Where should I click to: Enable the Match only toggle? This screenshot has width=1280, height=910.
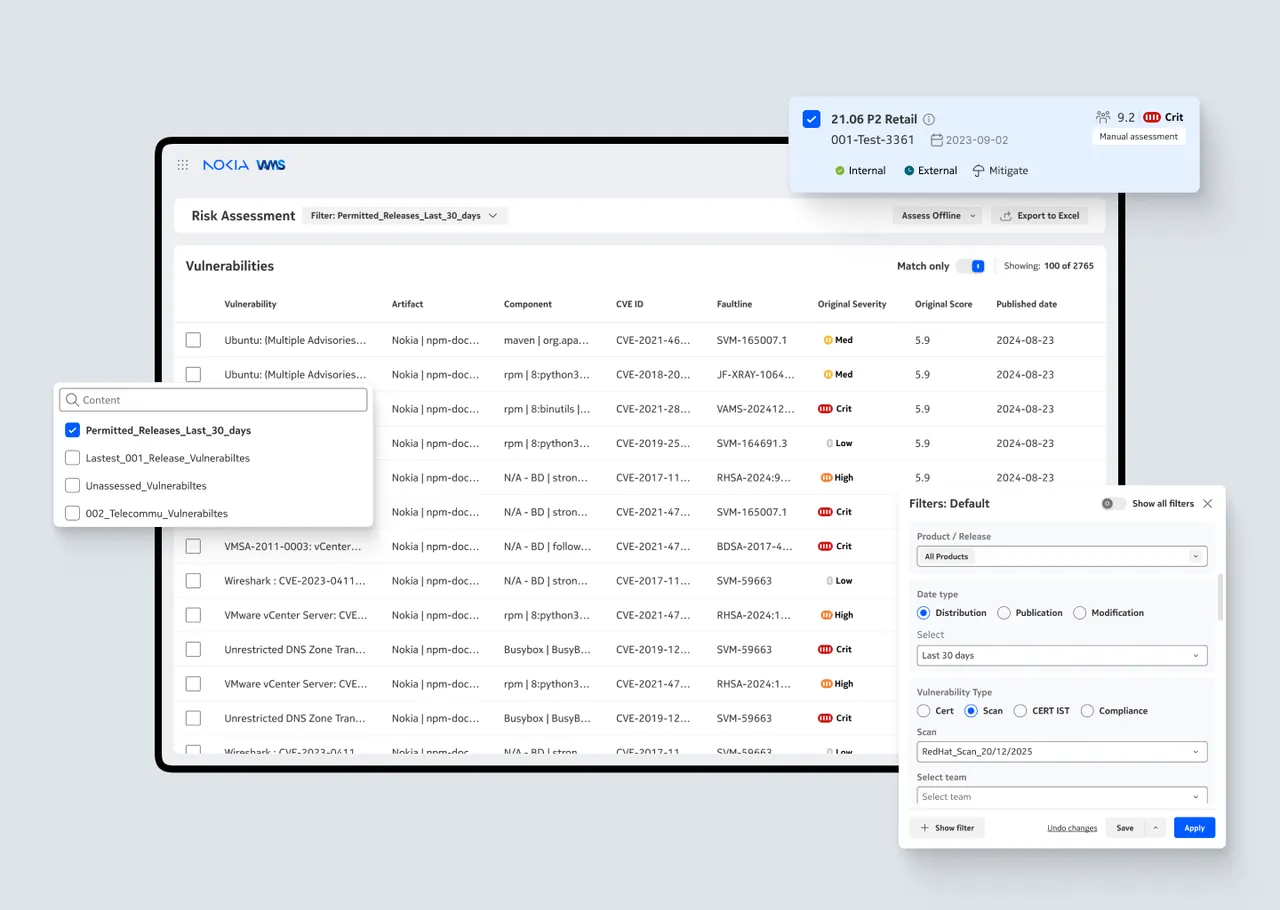click(970, 266)
